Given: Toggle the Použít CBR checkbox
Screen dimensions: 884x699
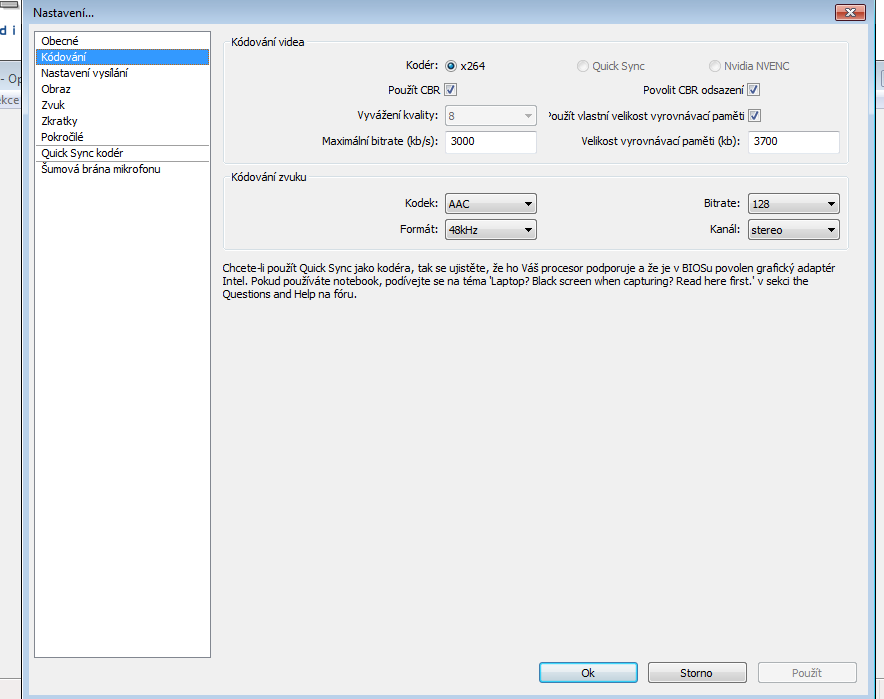Looking at the screenshot, I should pos(451,91).
